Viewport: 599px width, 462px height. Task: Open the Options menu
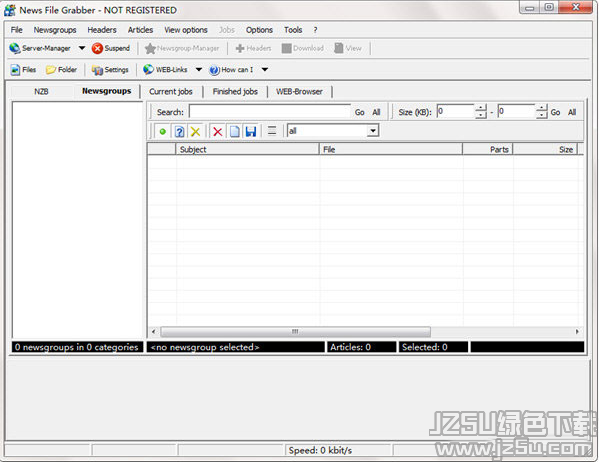click(x=259, y=30)
